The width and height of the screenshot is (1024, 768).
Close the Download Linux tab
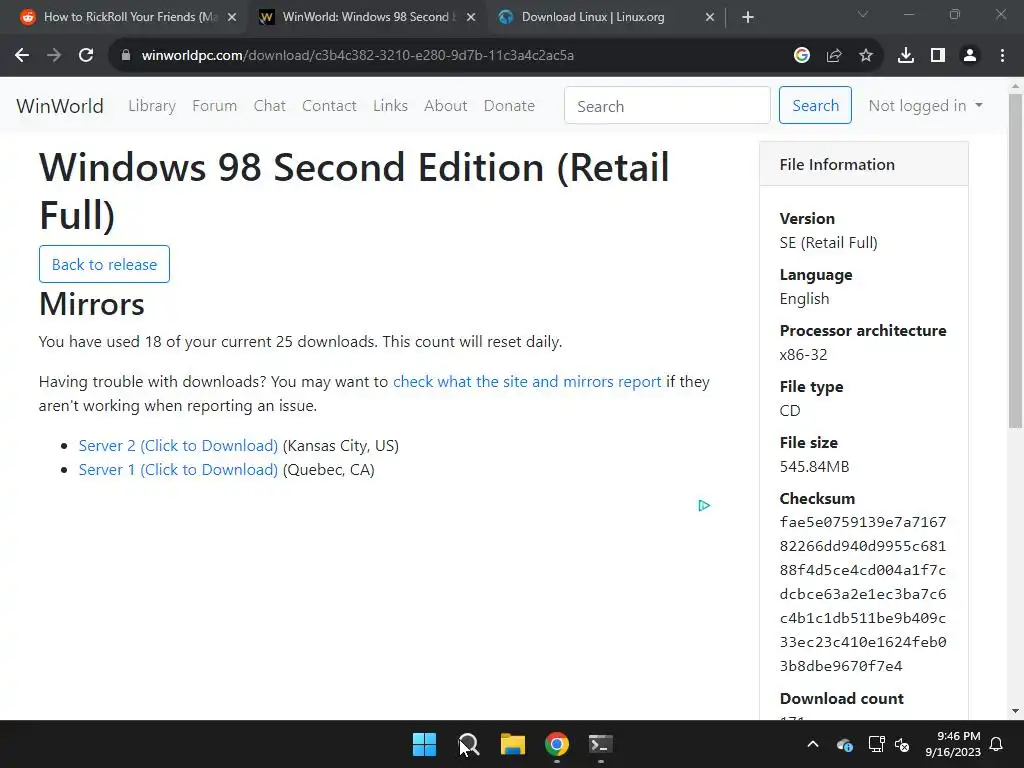point(710,17)
